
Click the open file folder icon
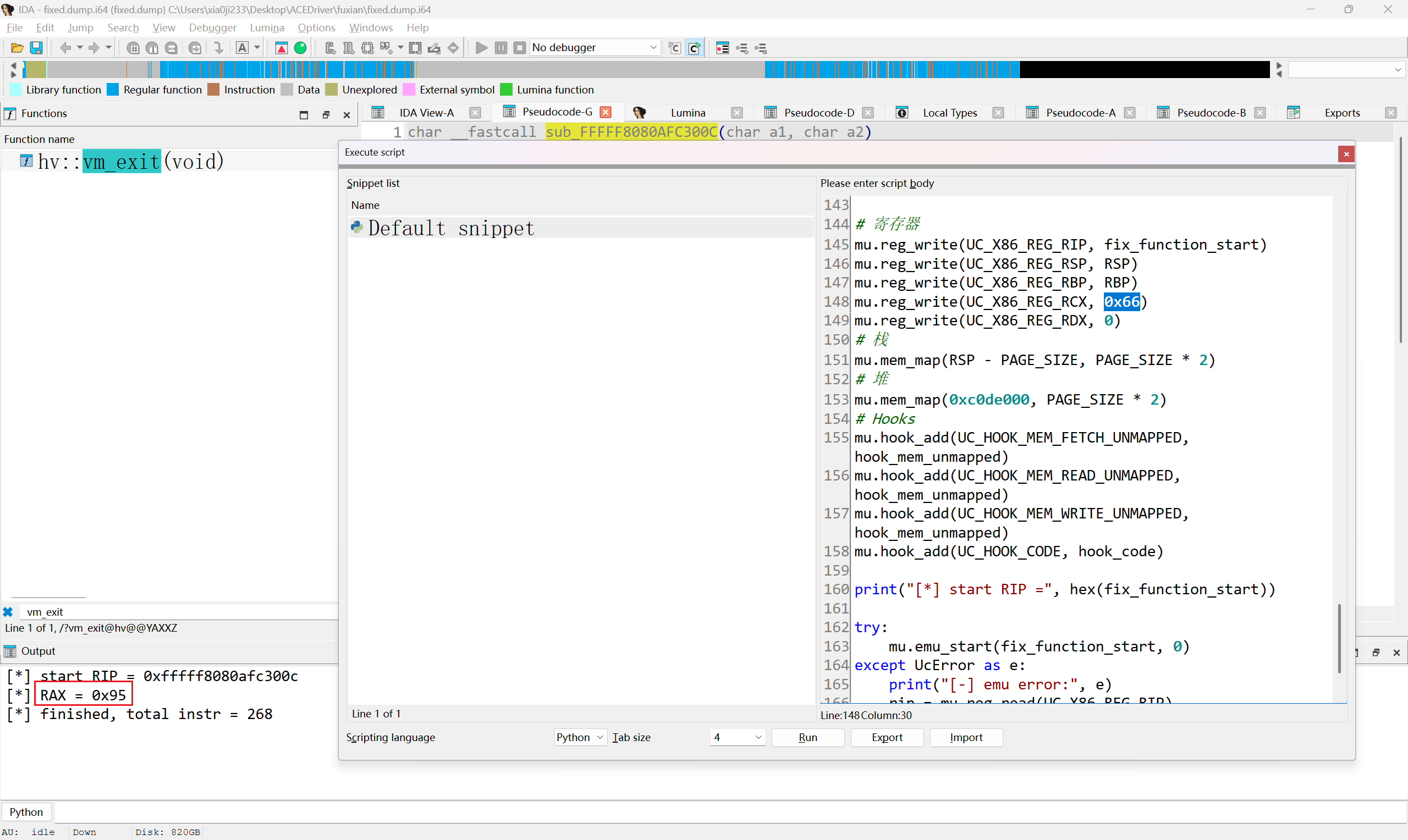click(x=17, y=48)
